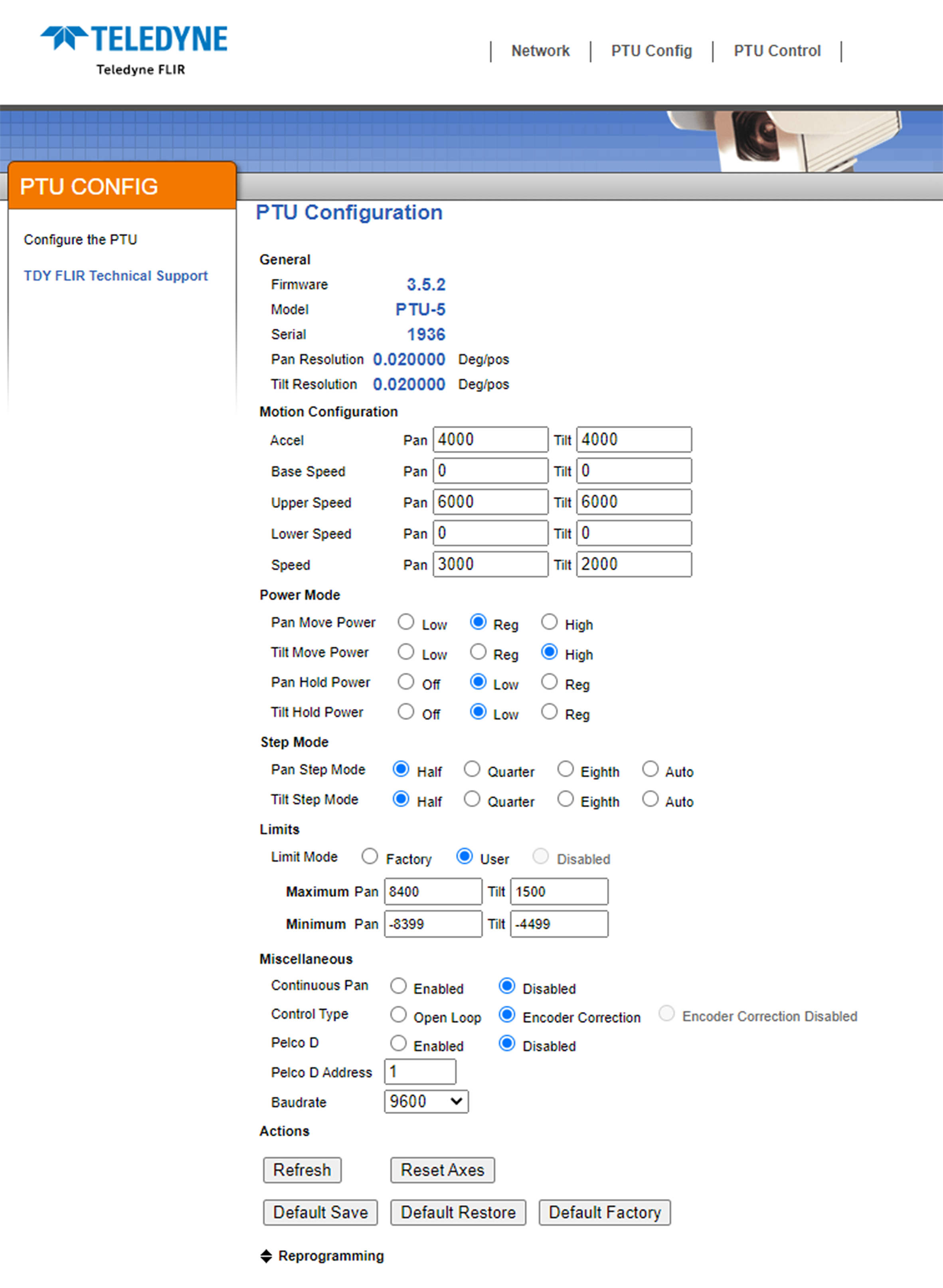Open the PTU Control menu item
The width and height of the screenshot is (943, 1288).
point(777,51)
